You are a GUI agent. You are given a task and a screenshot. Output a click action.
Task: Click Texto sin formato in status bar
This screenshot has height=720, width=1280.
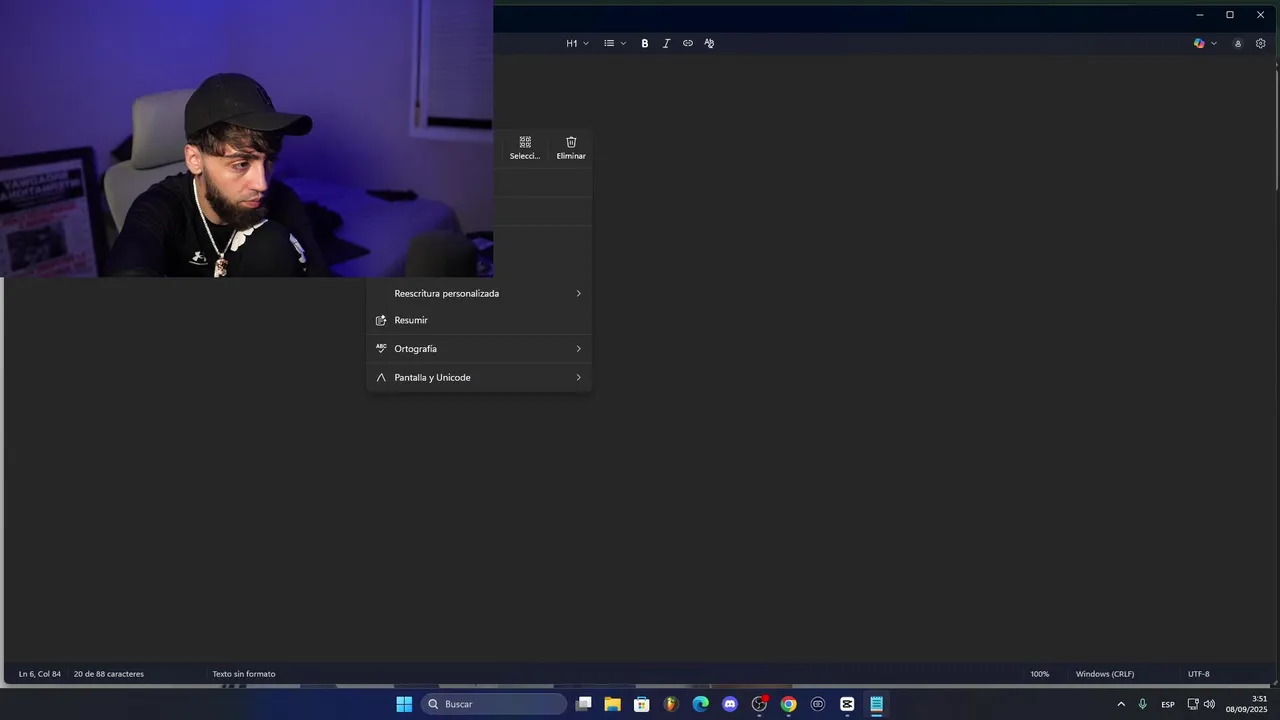[x=244, y=674]
